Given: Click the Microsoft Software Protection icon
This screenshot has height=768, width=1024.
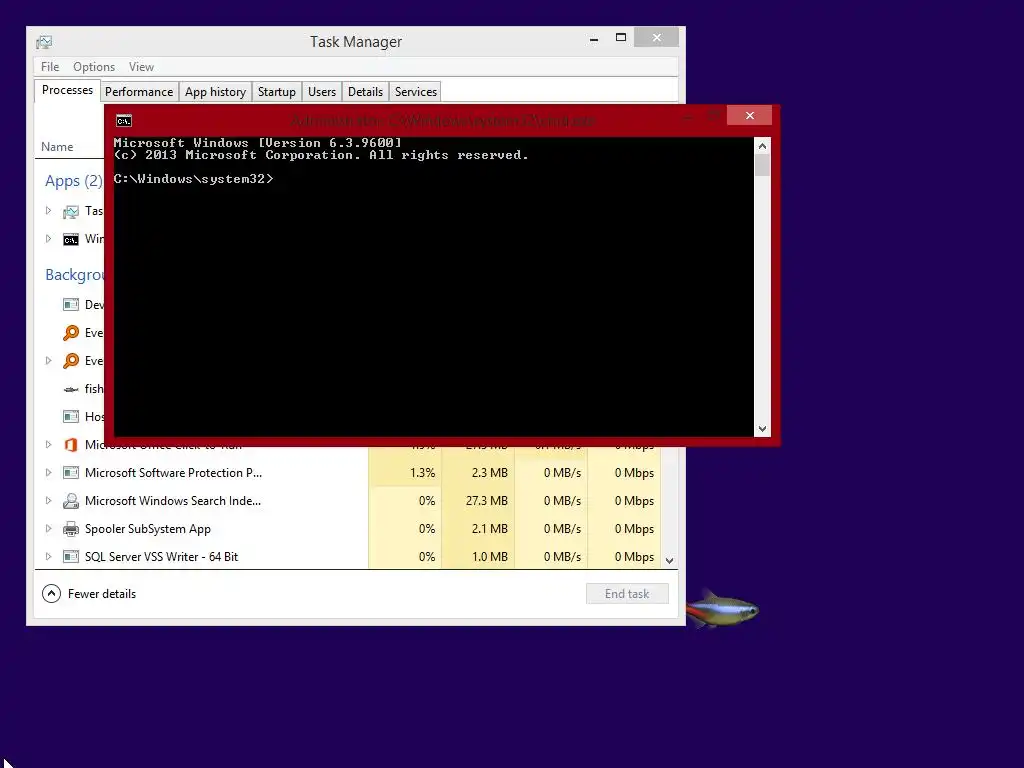Looking at the screenshot, I should 71,472.
